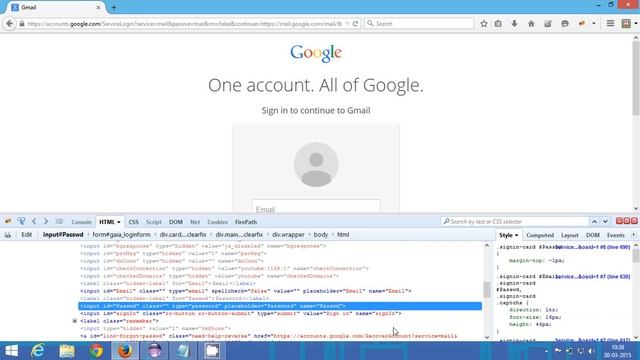Jump to next Firebug search result
The height and width of the screenshot is (360, 640).
pyautogui.click(x=605, y=221)
